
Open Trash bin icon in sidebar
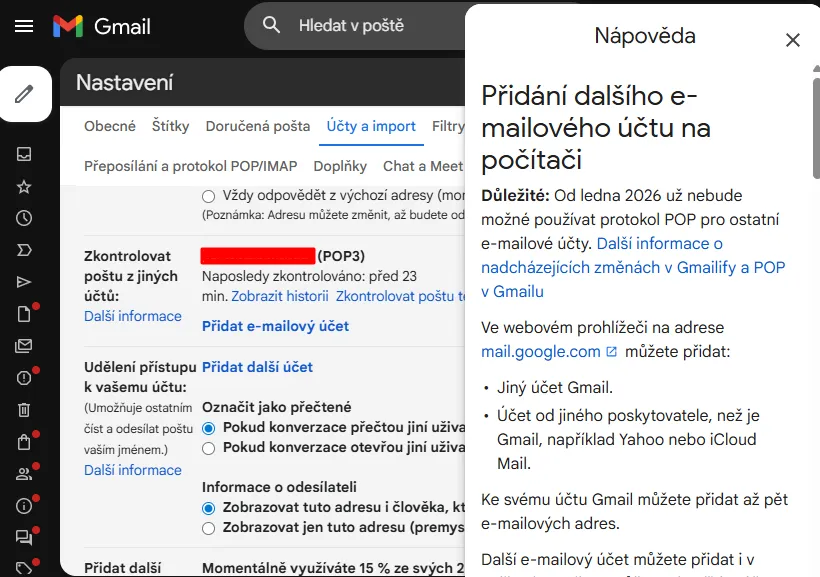click(x=24, y=409)
